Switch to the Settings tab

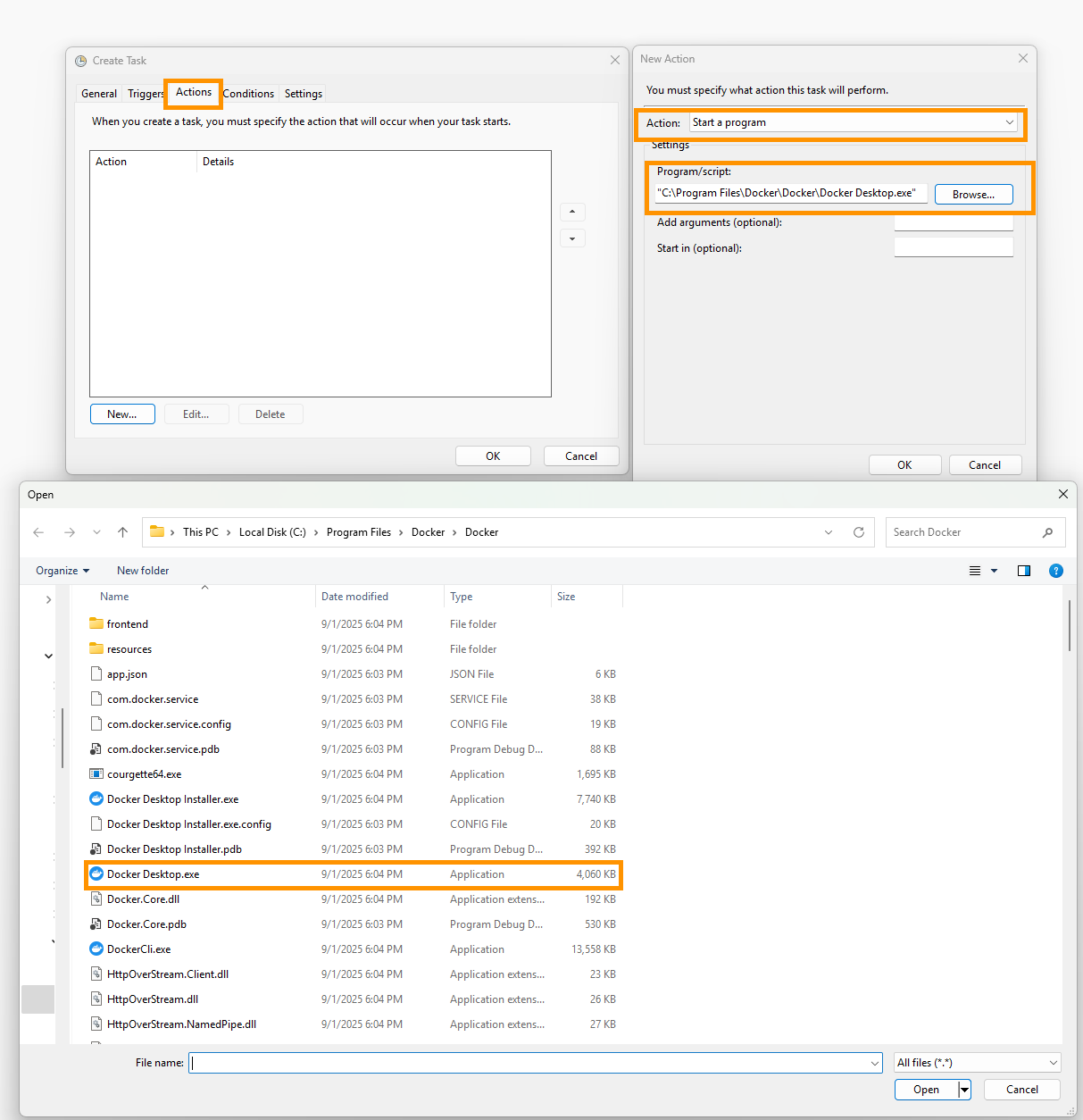click(x=304, y=94)
